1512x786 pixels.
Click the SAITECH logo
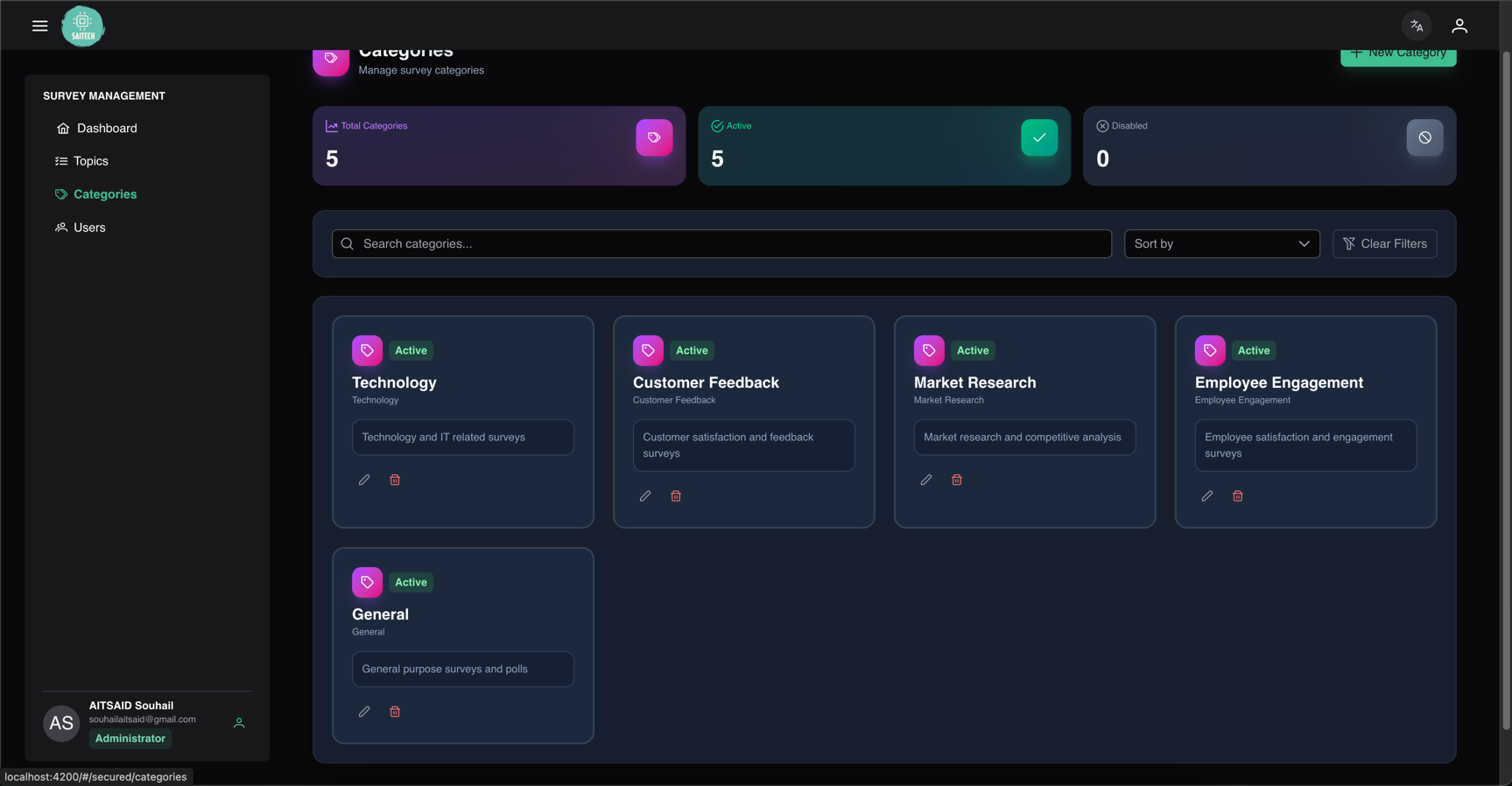tap(82, 25)
